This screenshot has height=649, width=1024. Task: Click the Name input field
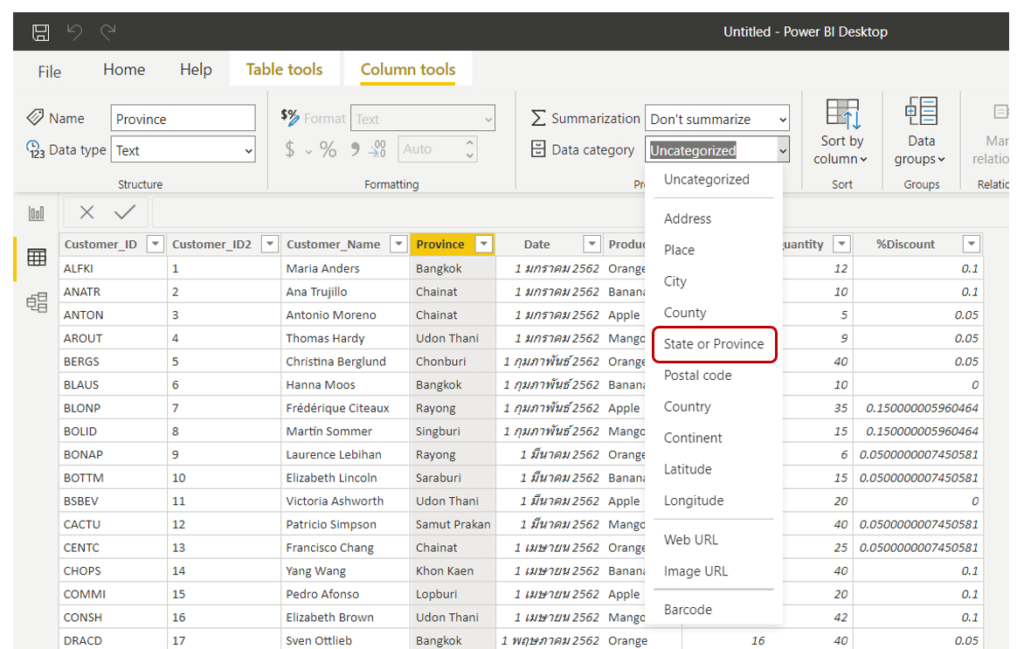tap(183, 119)
